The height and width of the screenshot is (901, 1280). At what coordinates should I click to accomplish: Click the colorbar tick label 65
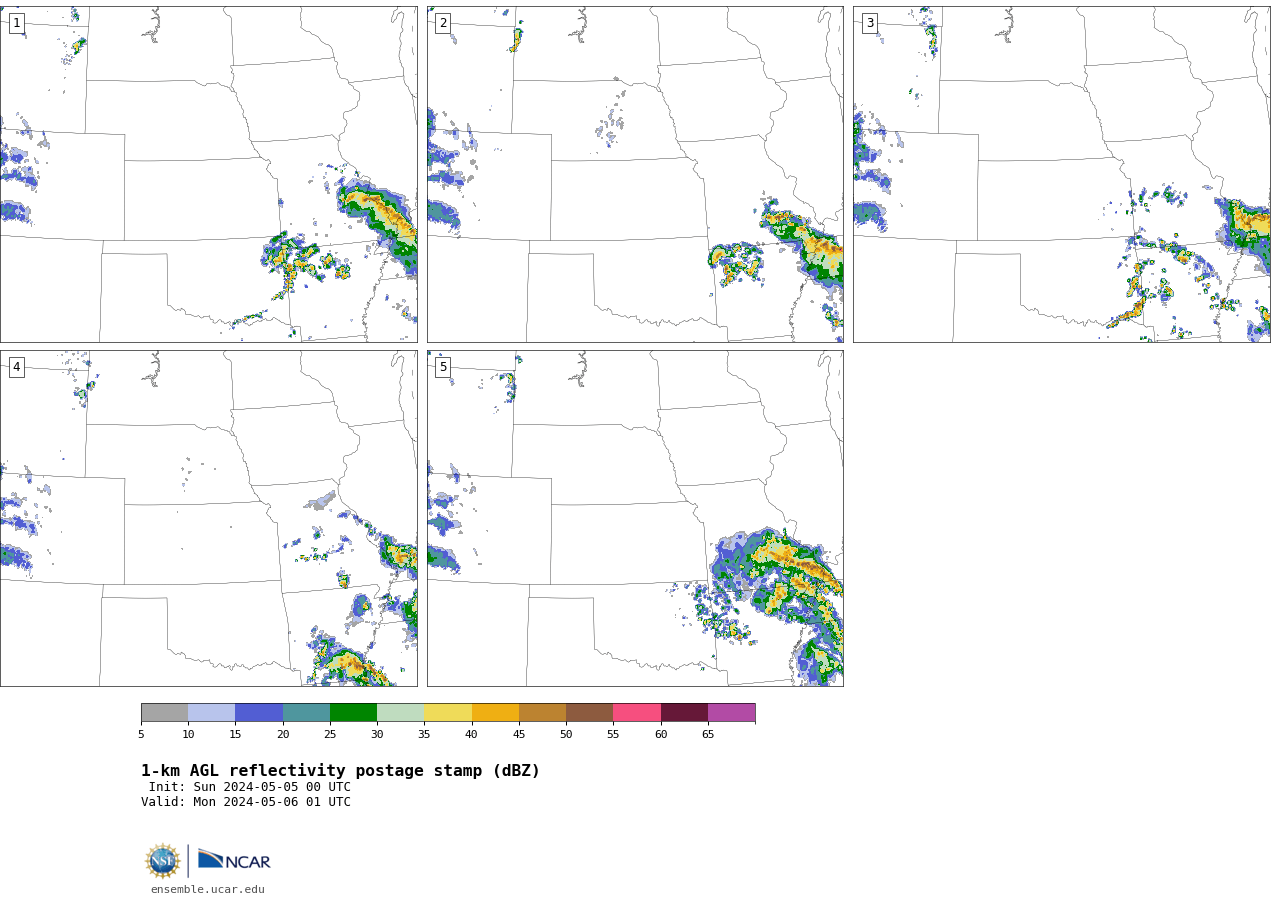pos(708,734)
